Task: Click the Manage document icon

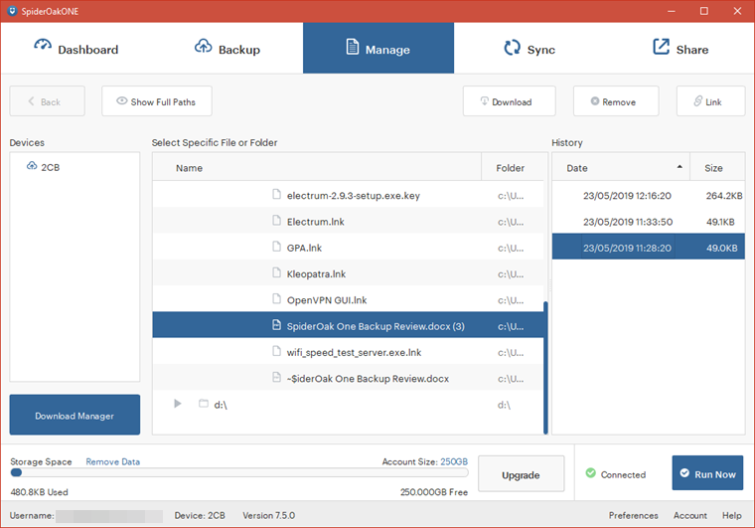Action: (352, 47)
